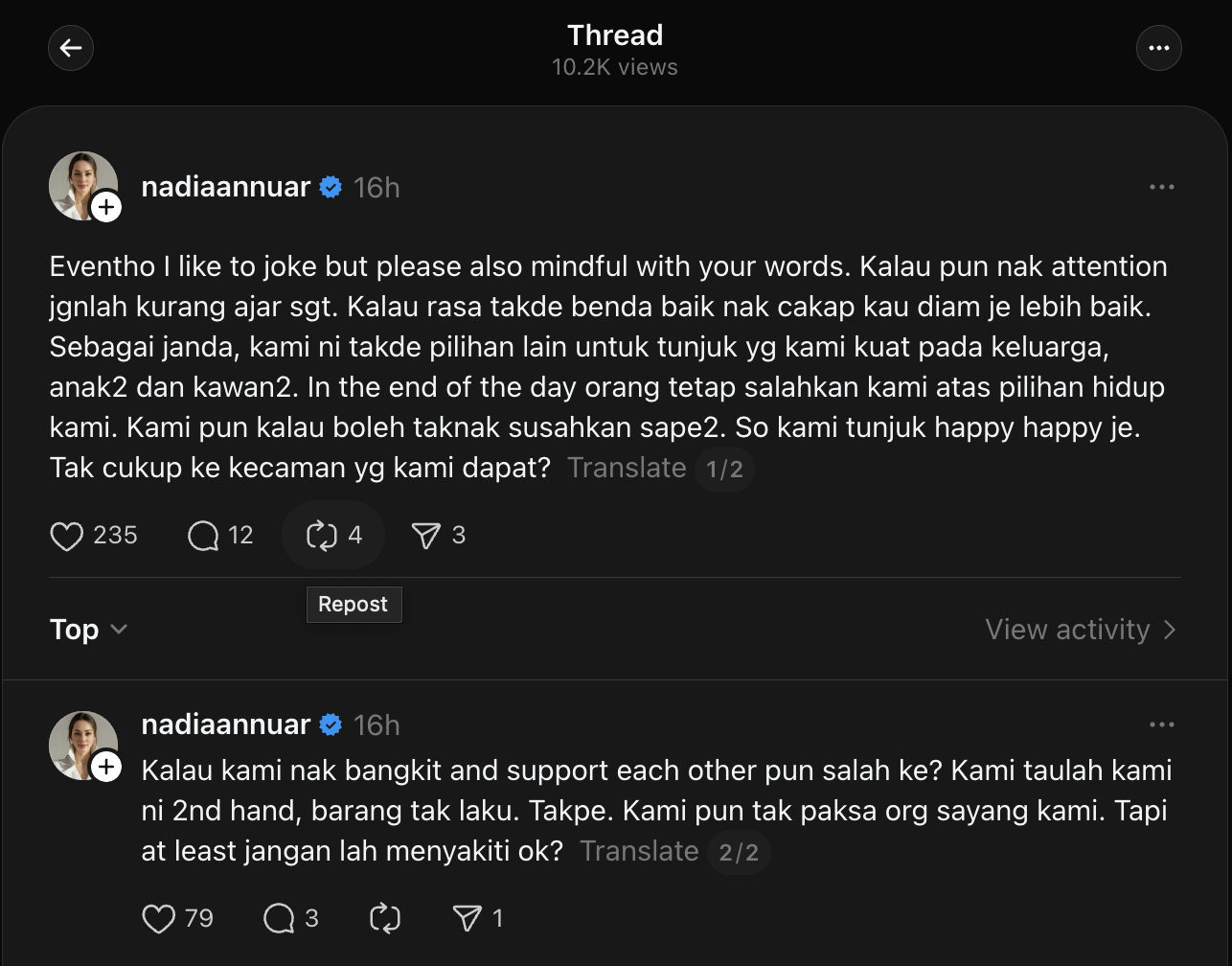The width and height of the screenshot is (1232, 966).
Task: Open thread options menu in header
Action: click(x=1158, y=48)
